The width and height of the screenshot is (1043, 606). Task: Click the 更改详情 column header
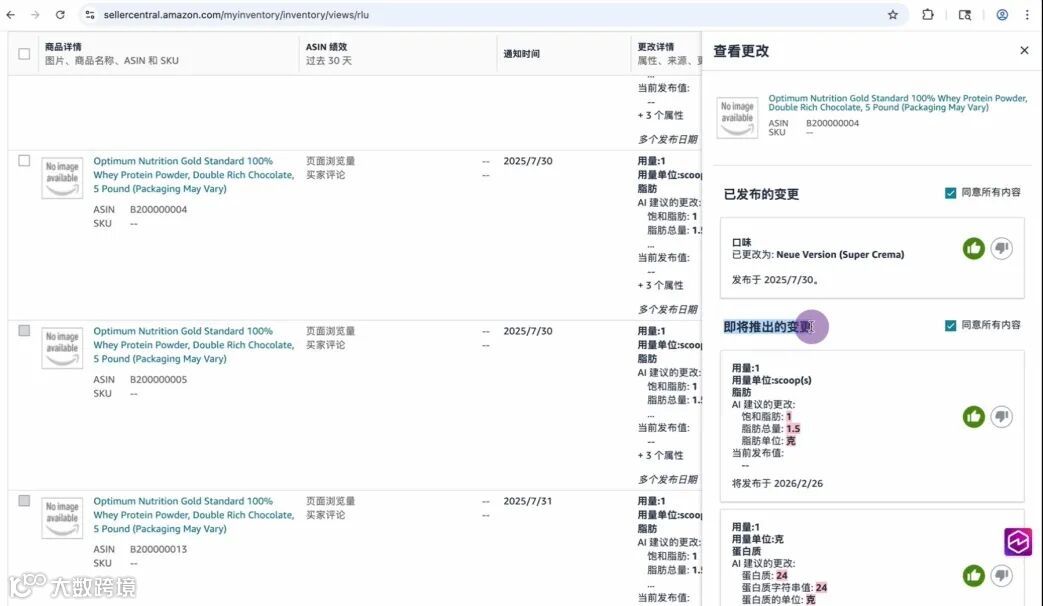pyautogui.click(x=656, y=47)
